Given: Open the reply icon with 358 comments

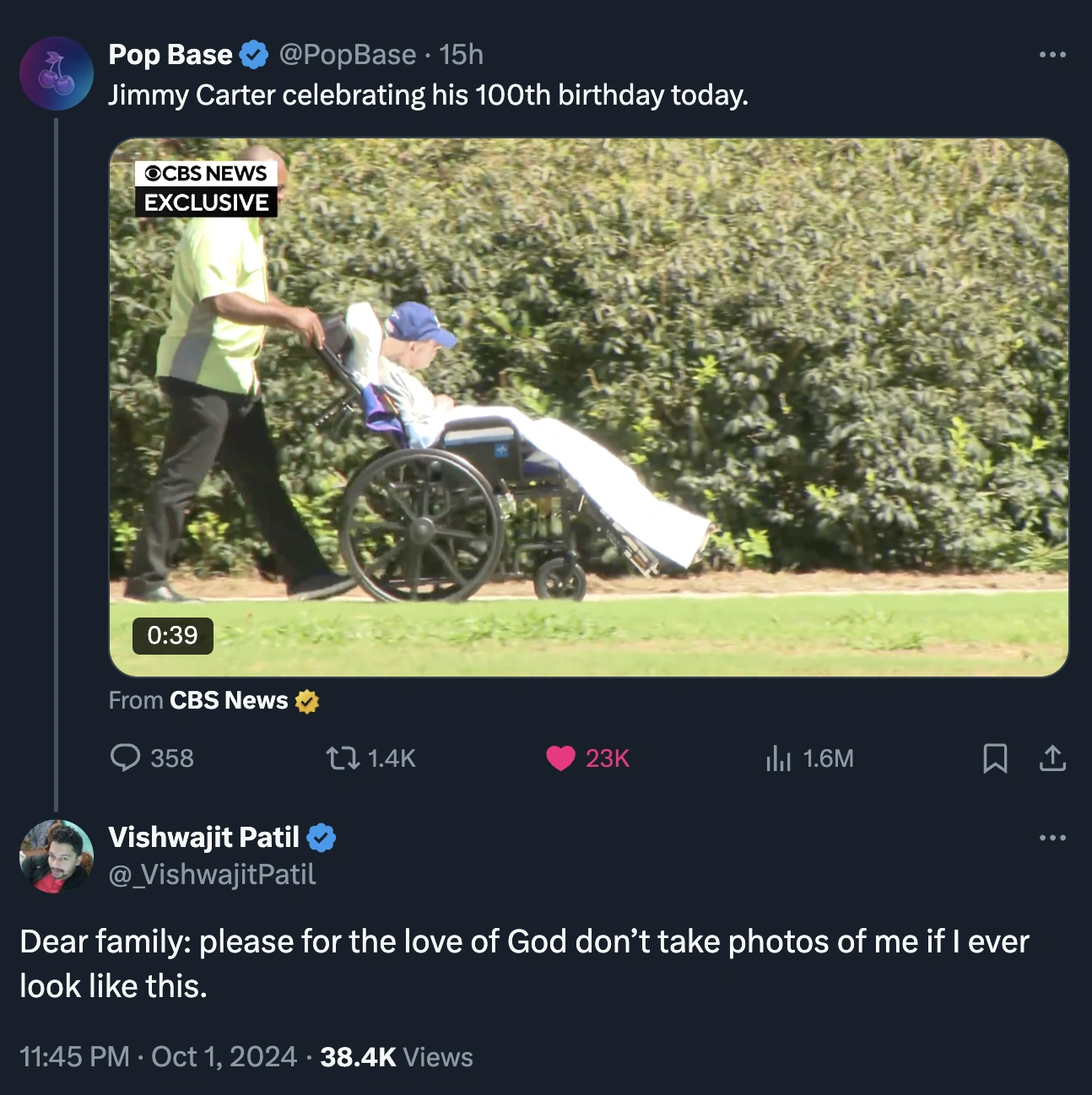Looking at the screenshot, I should tap(126, 758).
